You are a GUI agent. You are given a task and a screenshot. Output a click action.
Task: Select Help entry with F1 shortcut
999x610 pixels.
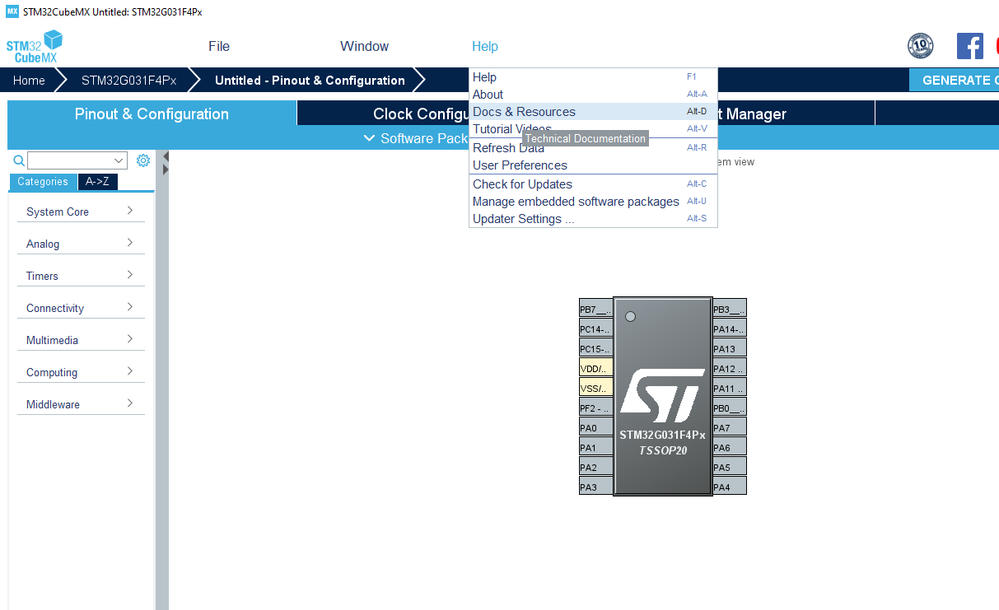pyautogui.click(x=593, y=77)
